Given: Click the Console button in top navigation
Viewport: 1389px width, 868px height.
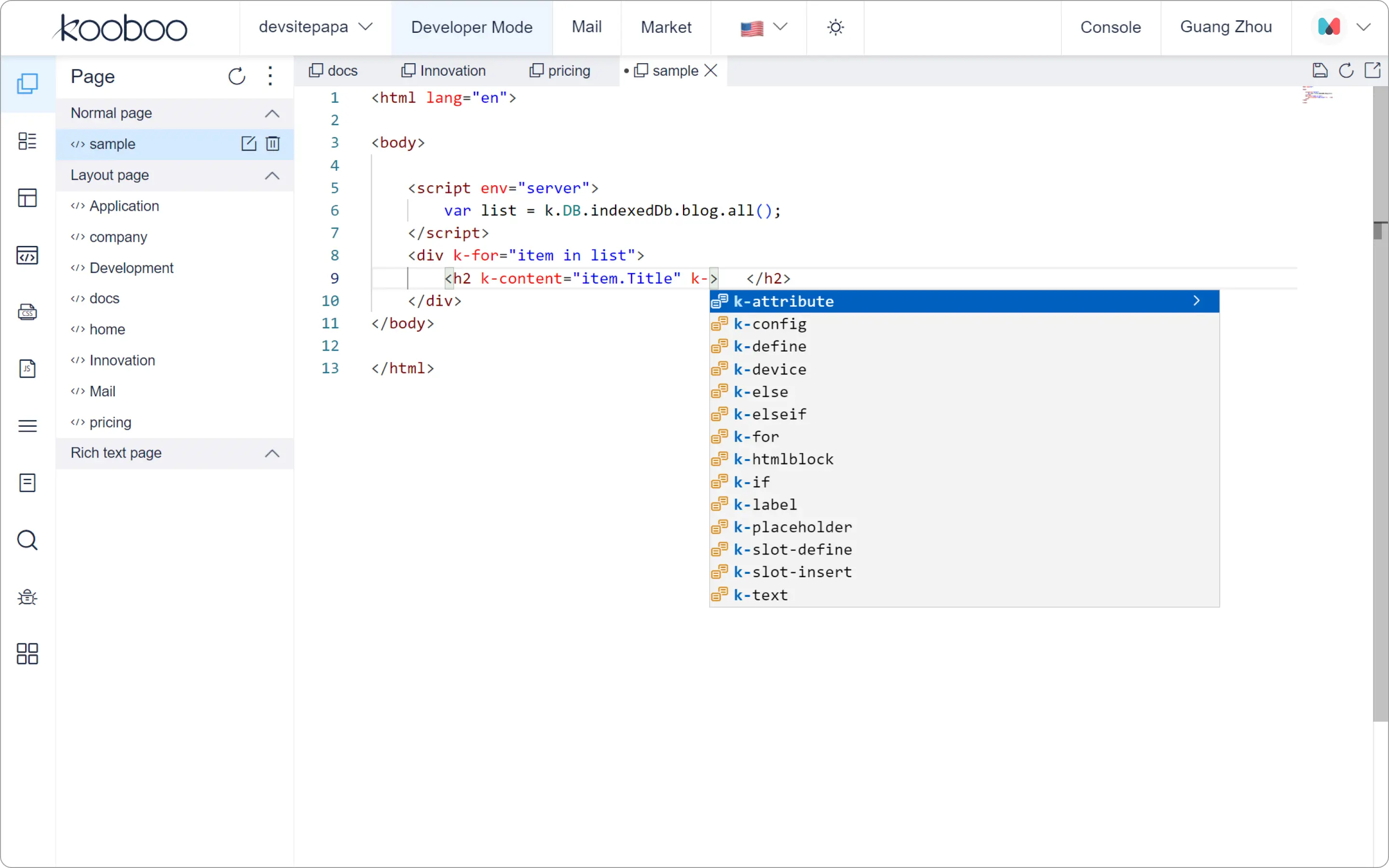Looking at the screenshot, I should tap(1111, 27).
